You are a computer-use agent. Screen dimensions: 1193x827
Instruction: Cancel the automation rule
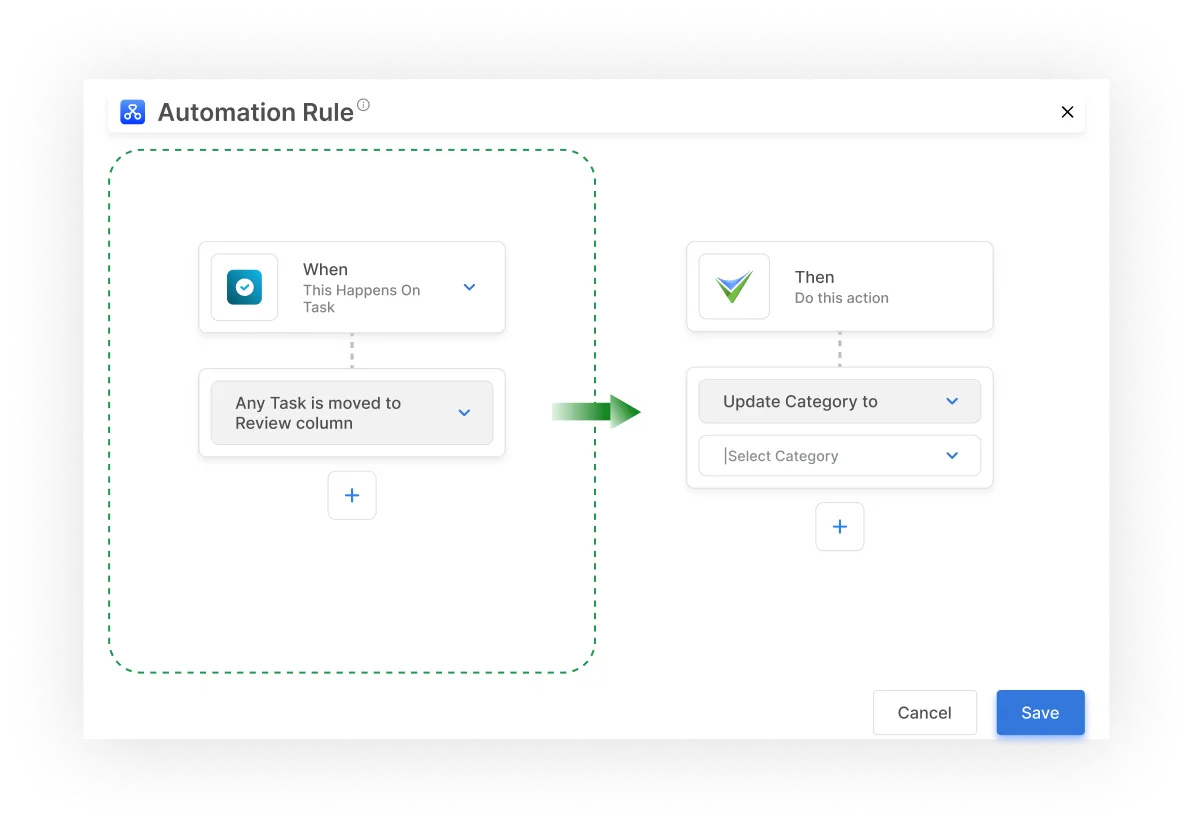924,712
